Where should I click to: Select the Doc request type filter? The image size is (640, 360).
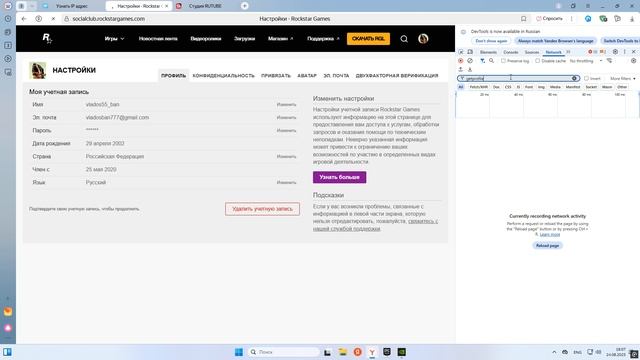click(496, 87)
